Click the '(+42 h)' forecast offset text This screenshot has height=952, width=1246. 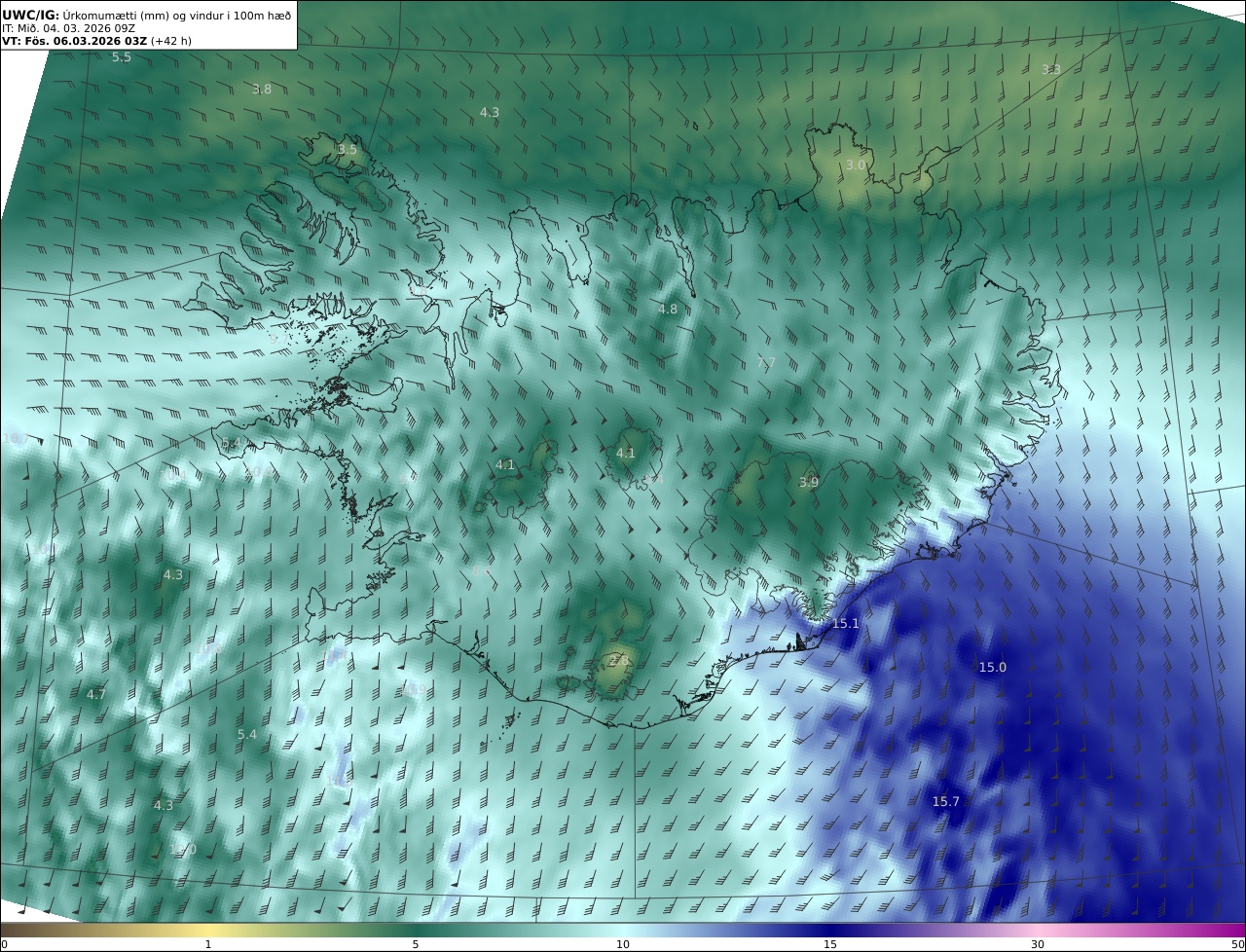click(171, 42)
